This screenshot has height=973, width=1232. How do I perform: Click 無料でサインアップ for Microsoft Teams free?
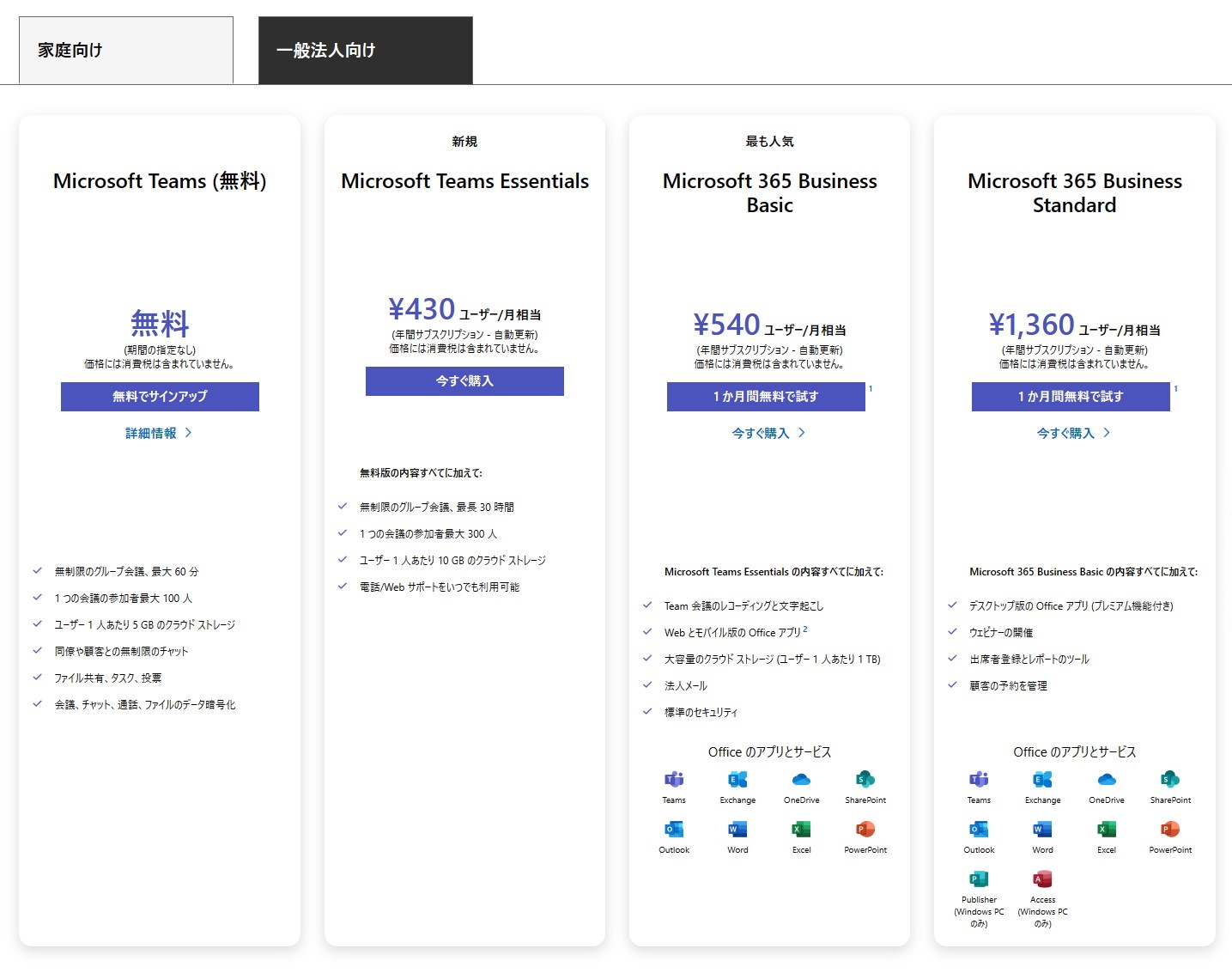[x=159, y=396]
